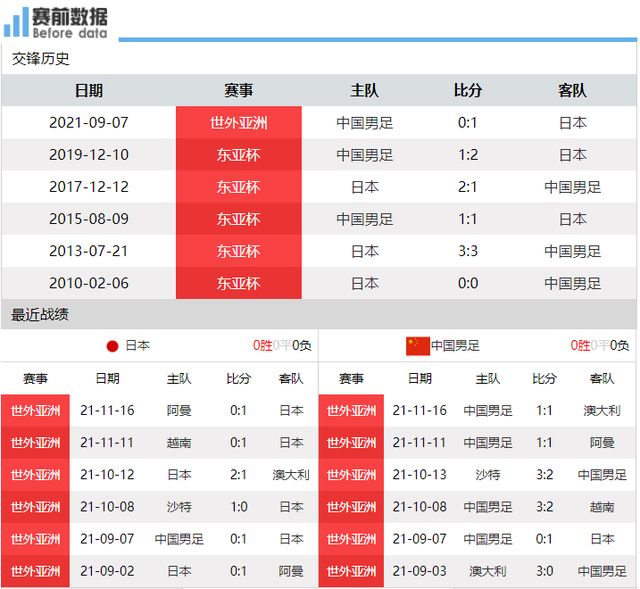The width and height of the screenshot is (640, 589).
Task: Click the 主队 header in 交锋历史 table
Action: pyautogui.click(x=364, y=90)
